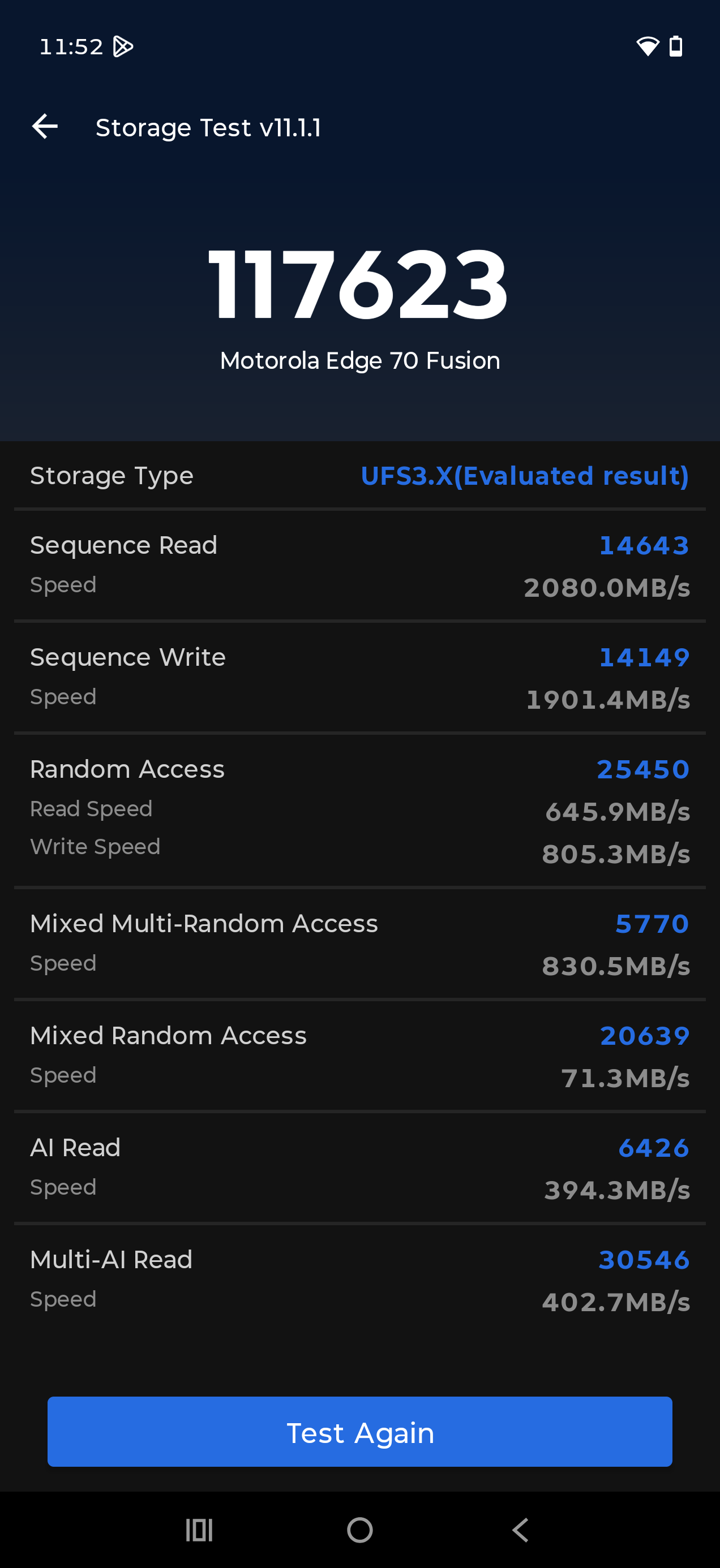720x1568 pixels.
Task: Tap the back arrow in the header
Action: click(x=45, y=127)
